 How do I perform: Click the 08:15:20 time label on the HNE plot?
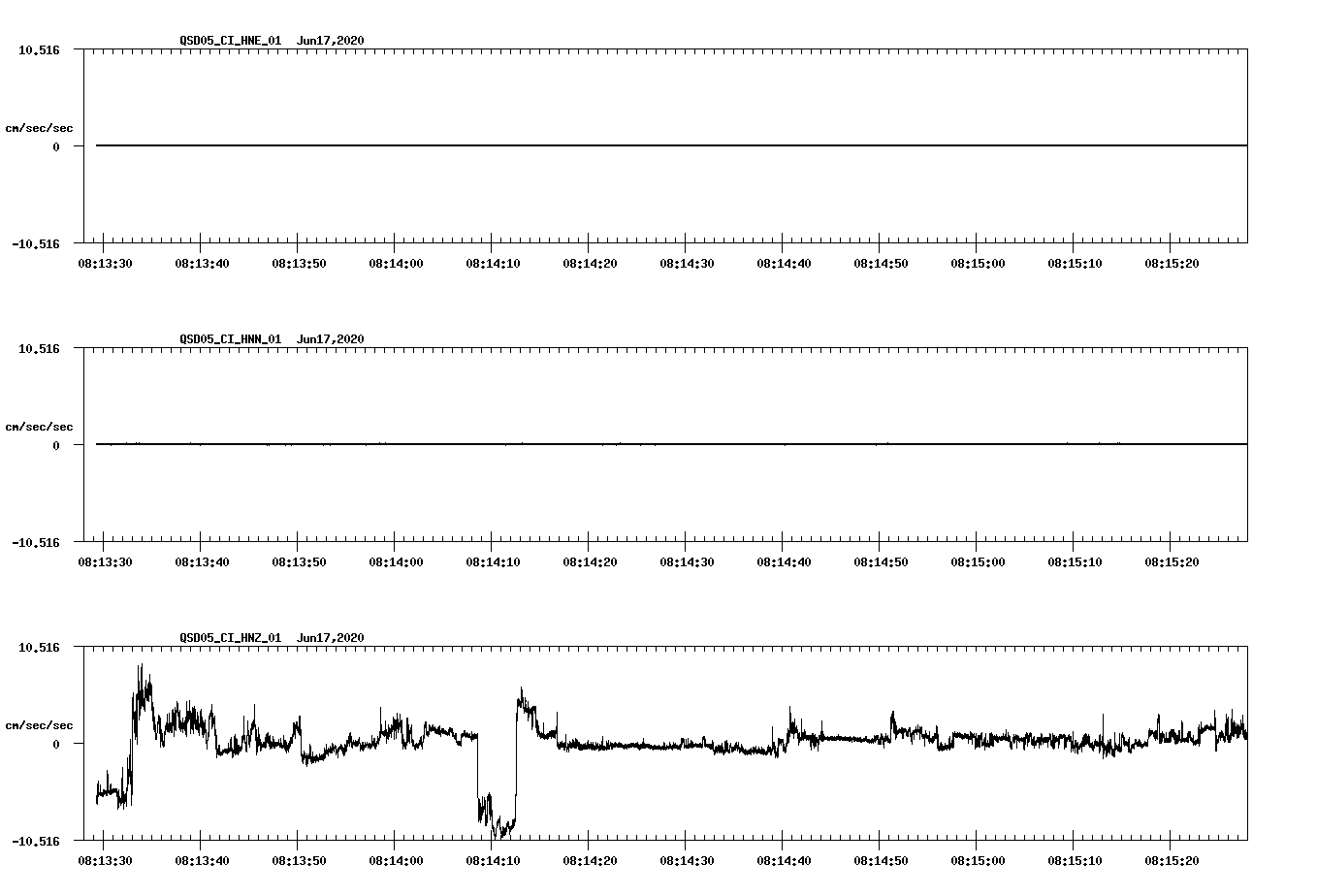click(x=1172, y=264)
